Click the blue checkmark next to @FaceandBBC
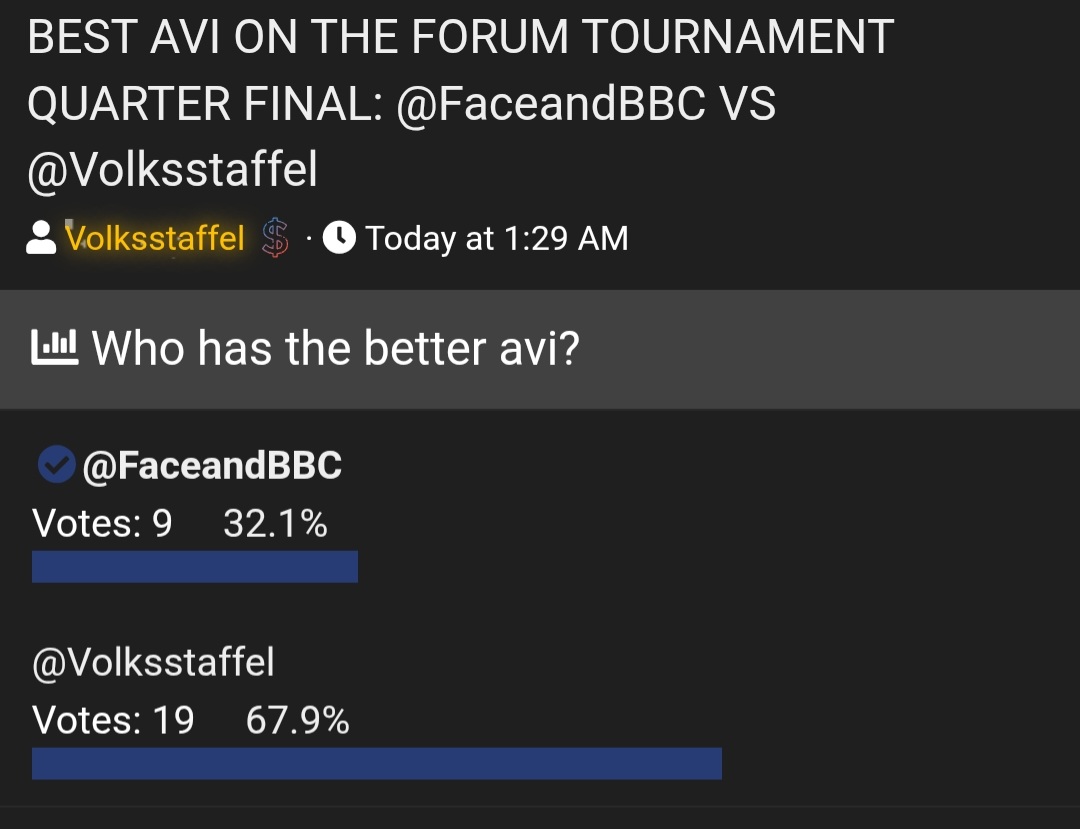 click(x=56, y=465)
